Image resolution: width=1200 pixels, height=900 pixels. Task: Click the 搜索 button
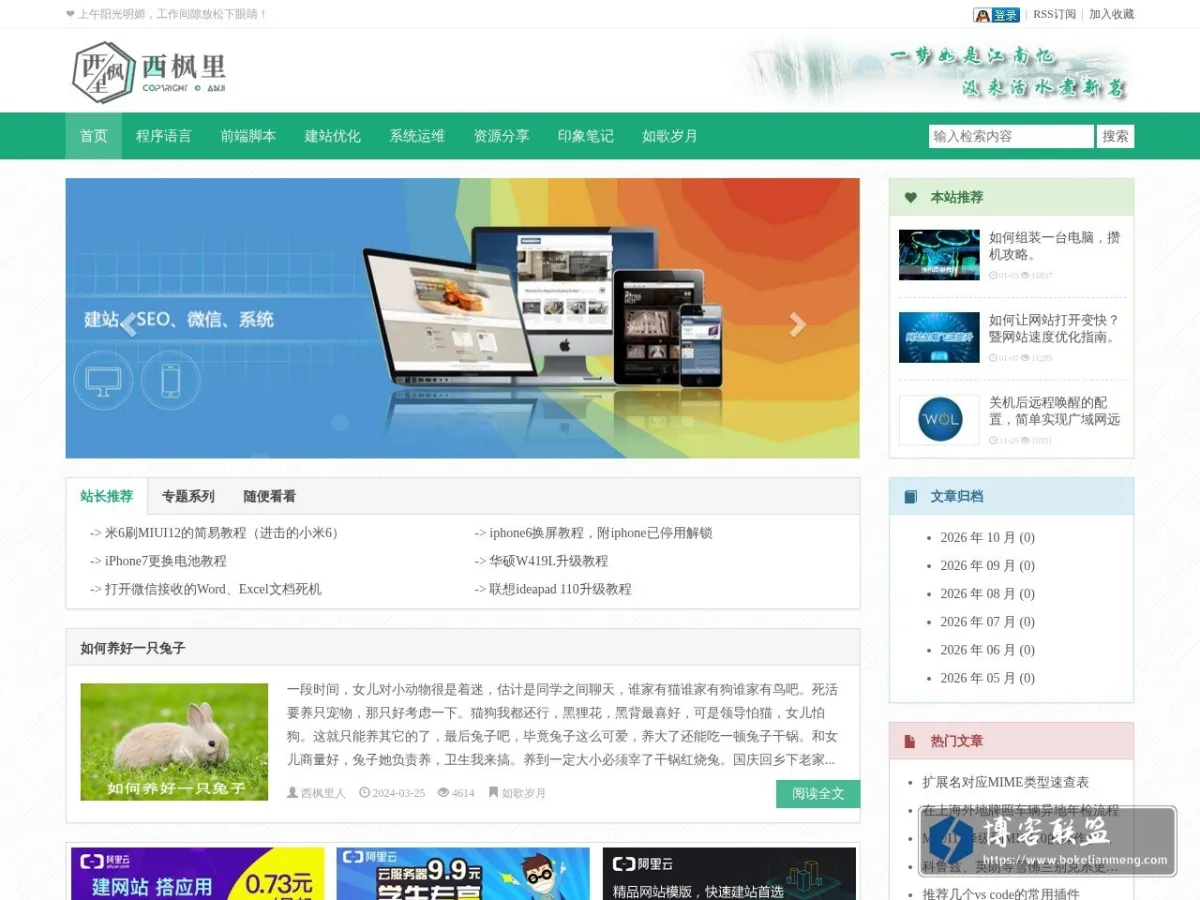pyautogui.click(x=1116, y=136)
